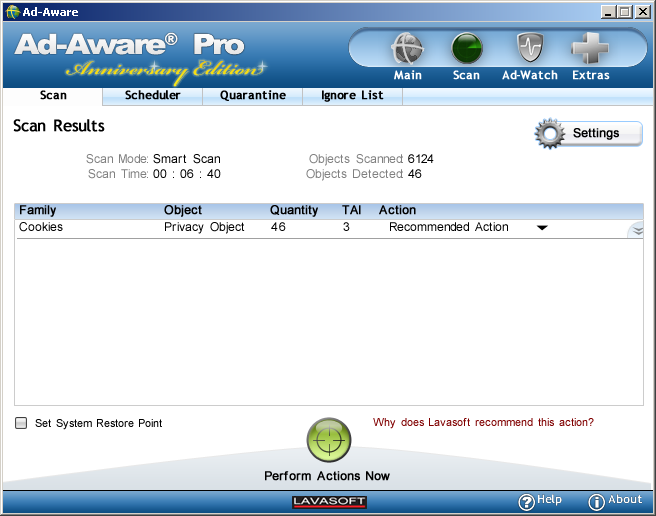This screenshot has width=656, height=516.
Task: Open the Help question mark icon
Action: coord(526,501)
